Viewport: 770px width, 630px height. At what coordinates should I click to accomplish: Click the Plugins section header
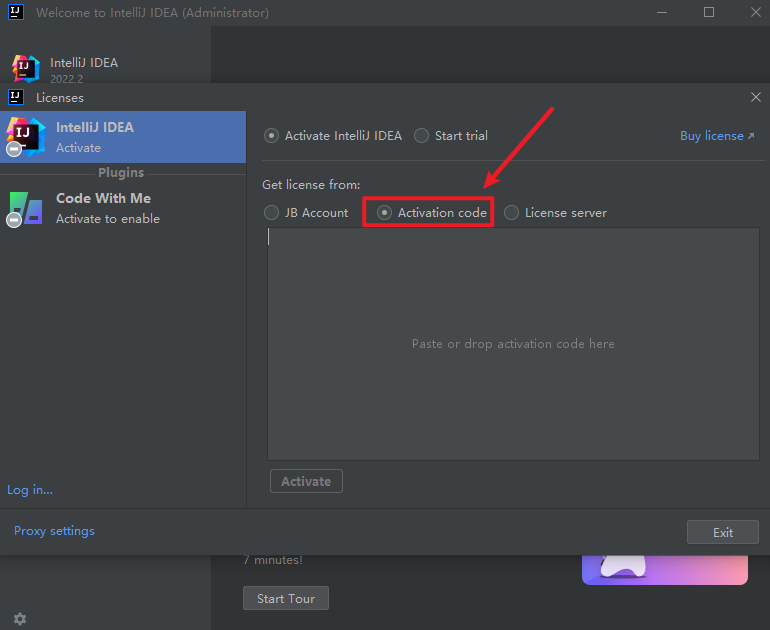121,173
